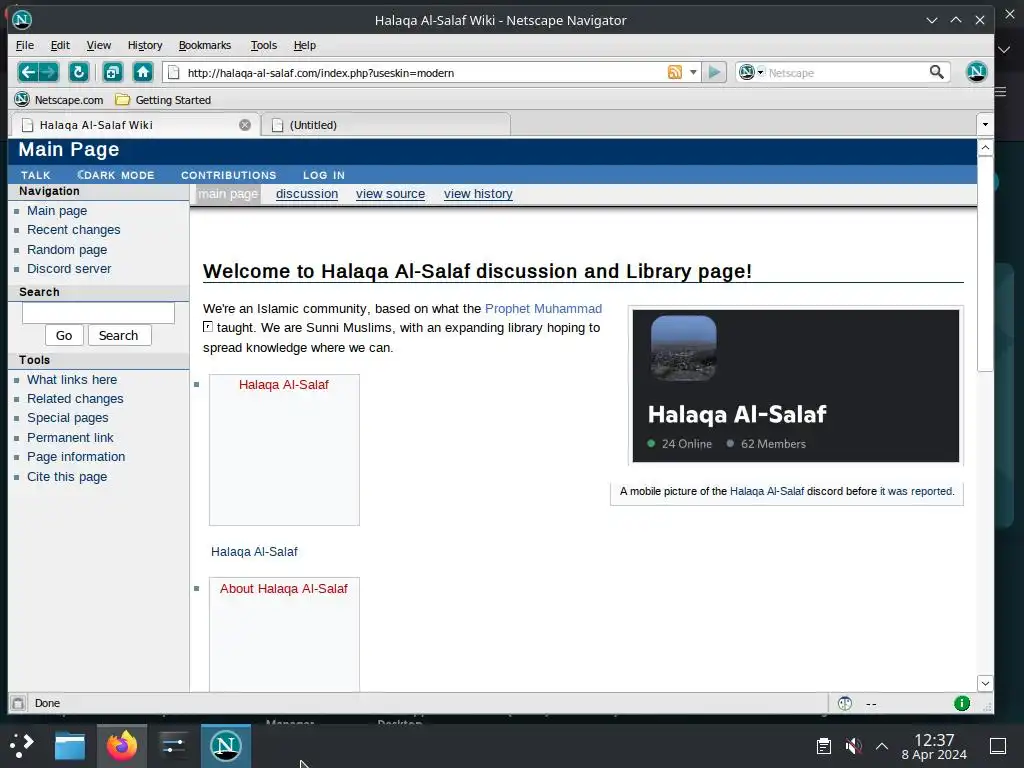Open the Help menu
The image size is (1024, 768).
coord(304,45)
